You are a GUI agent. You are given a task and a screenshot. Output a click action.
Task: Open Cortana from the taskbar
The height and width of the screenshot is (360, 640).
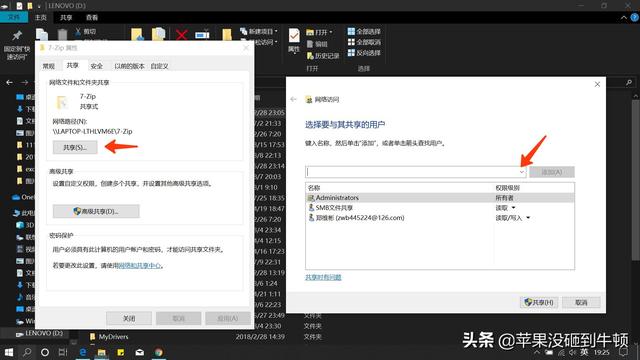(45, 352)
